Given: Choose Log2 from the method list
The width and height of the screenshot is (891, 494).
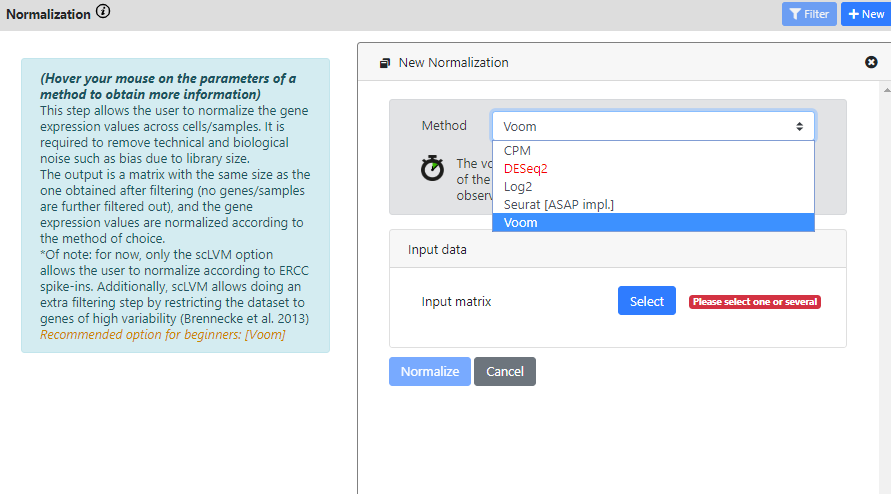Looking at the screenshot, I should (653, 186).
